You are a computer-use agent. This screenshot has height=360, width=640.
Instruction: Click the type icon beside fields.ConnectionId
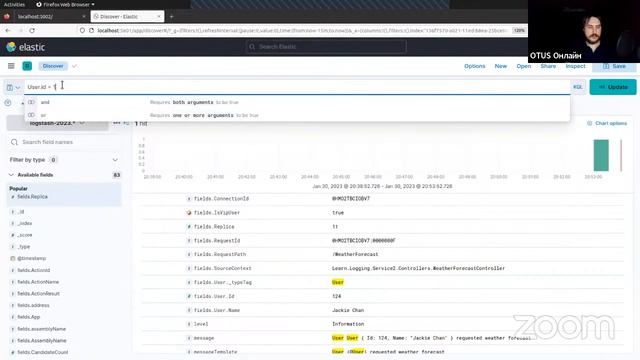click(189, 199)
